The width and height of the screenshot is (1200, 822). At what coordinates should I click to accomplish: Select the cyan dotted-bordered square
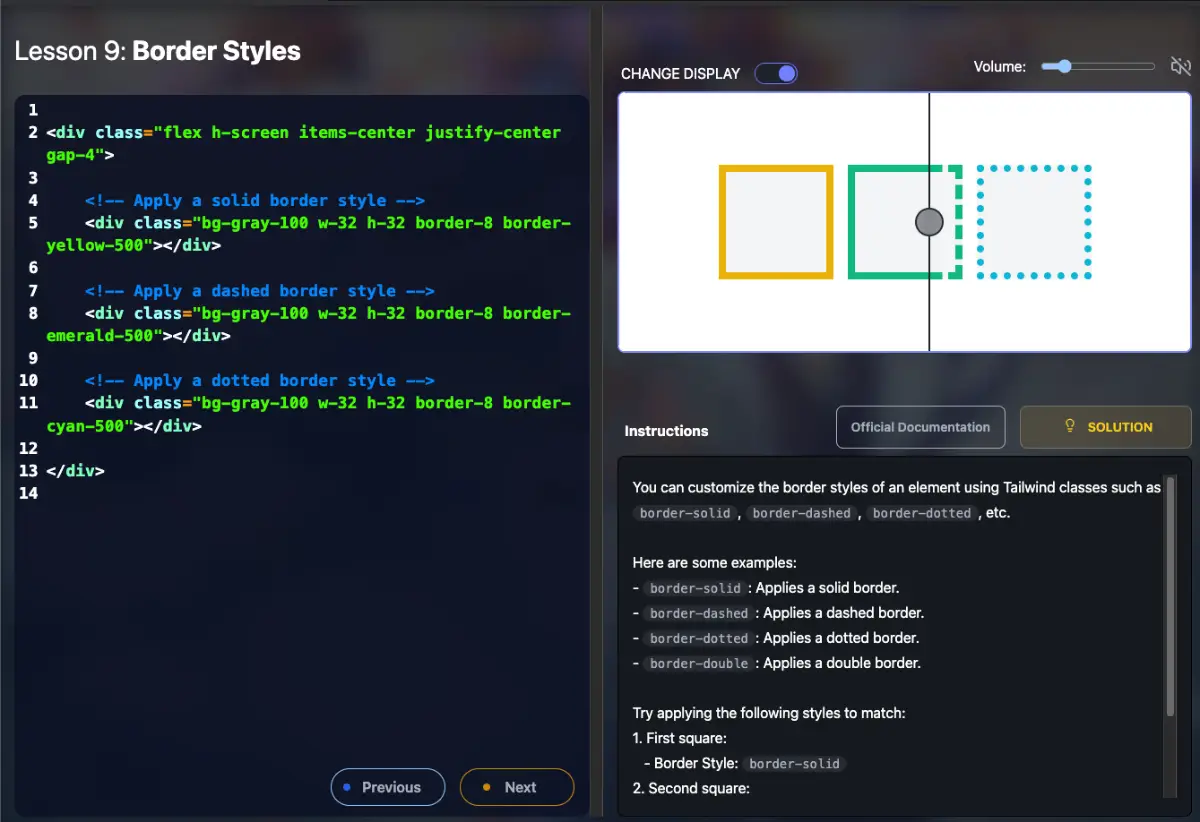1034,222
